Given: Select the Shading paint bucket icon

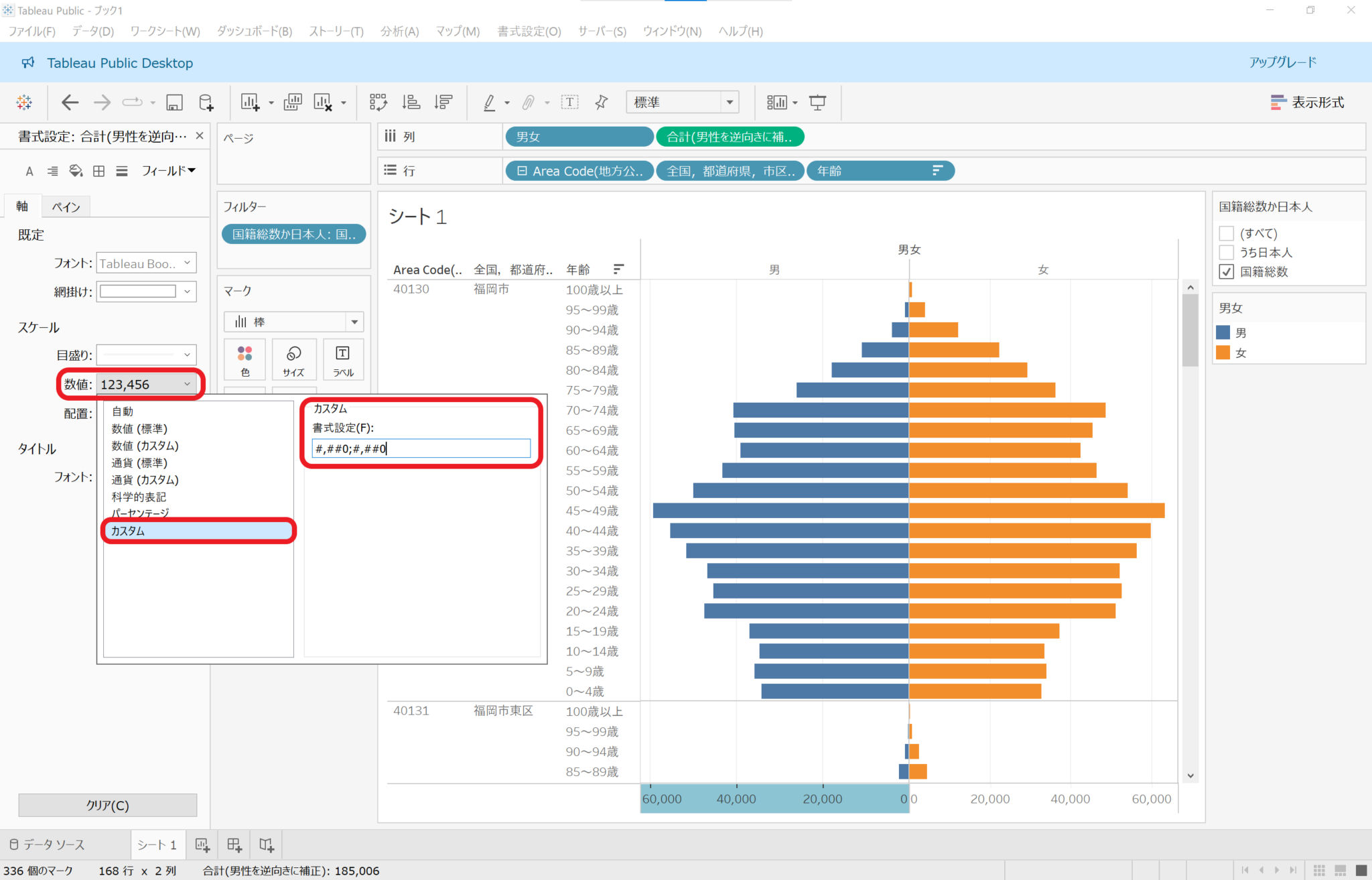Looking at the screenshot, I should [x=76, y=171].
